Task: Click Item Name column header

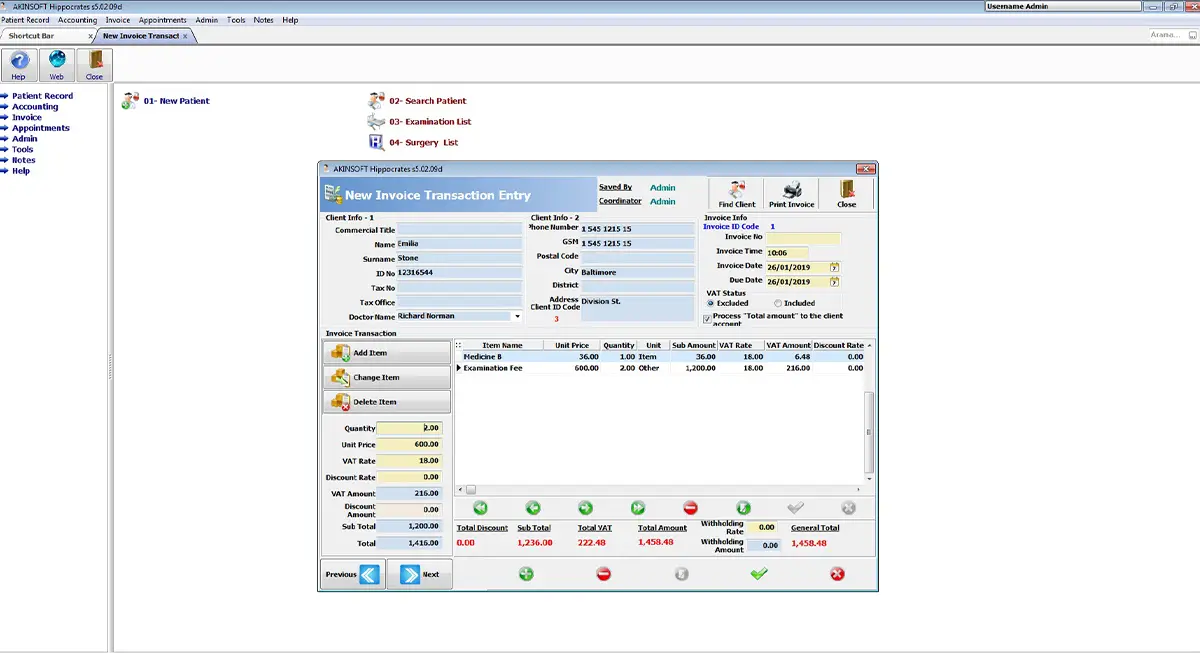Action: pyautogui.click(x=502, y=345)
